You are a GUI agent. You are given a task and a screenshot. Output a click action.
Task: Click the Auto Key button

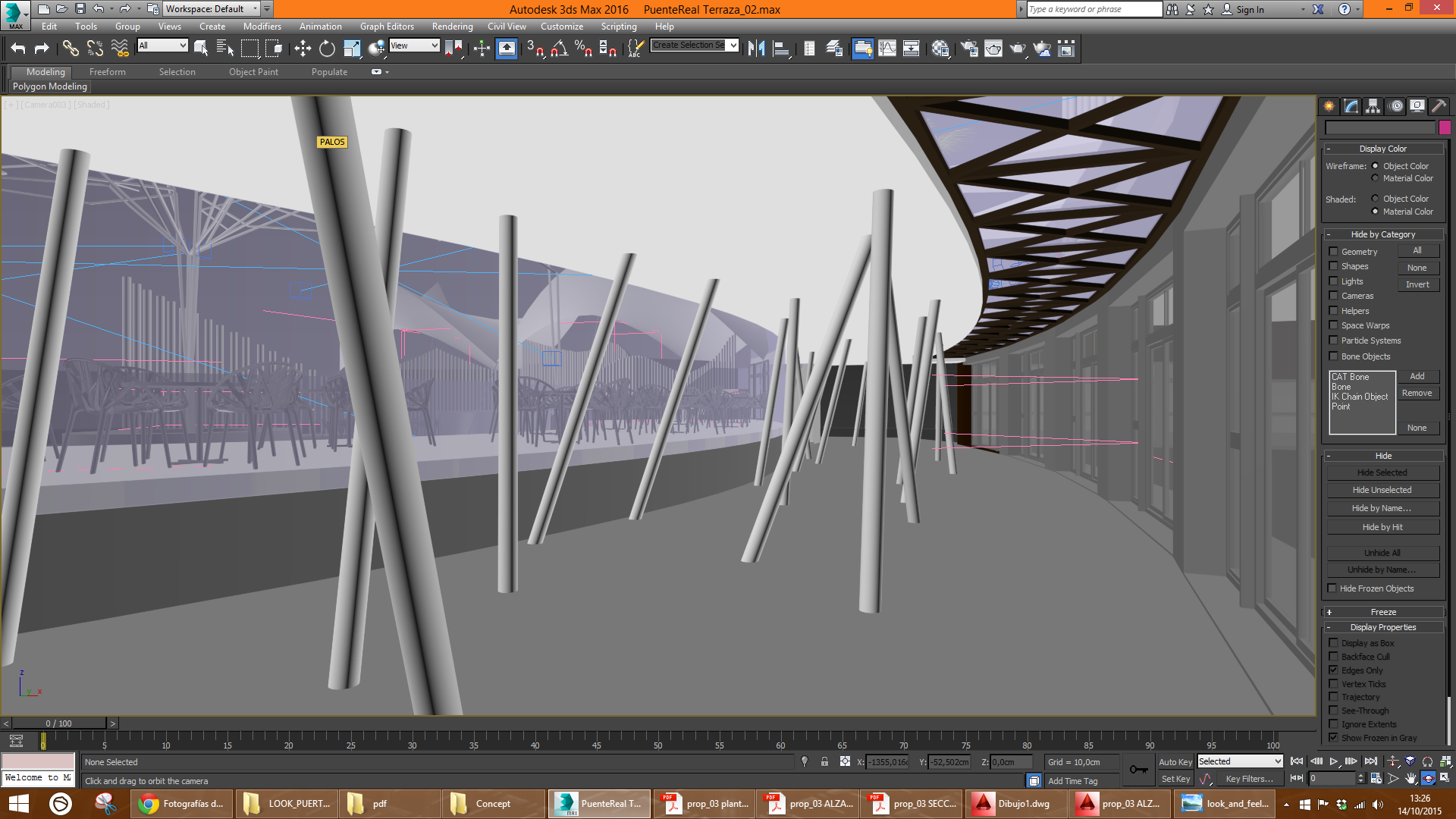1175,762
